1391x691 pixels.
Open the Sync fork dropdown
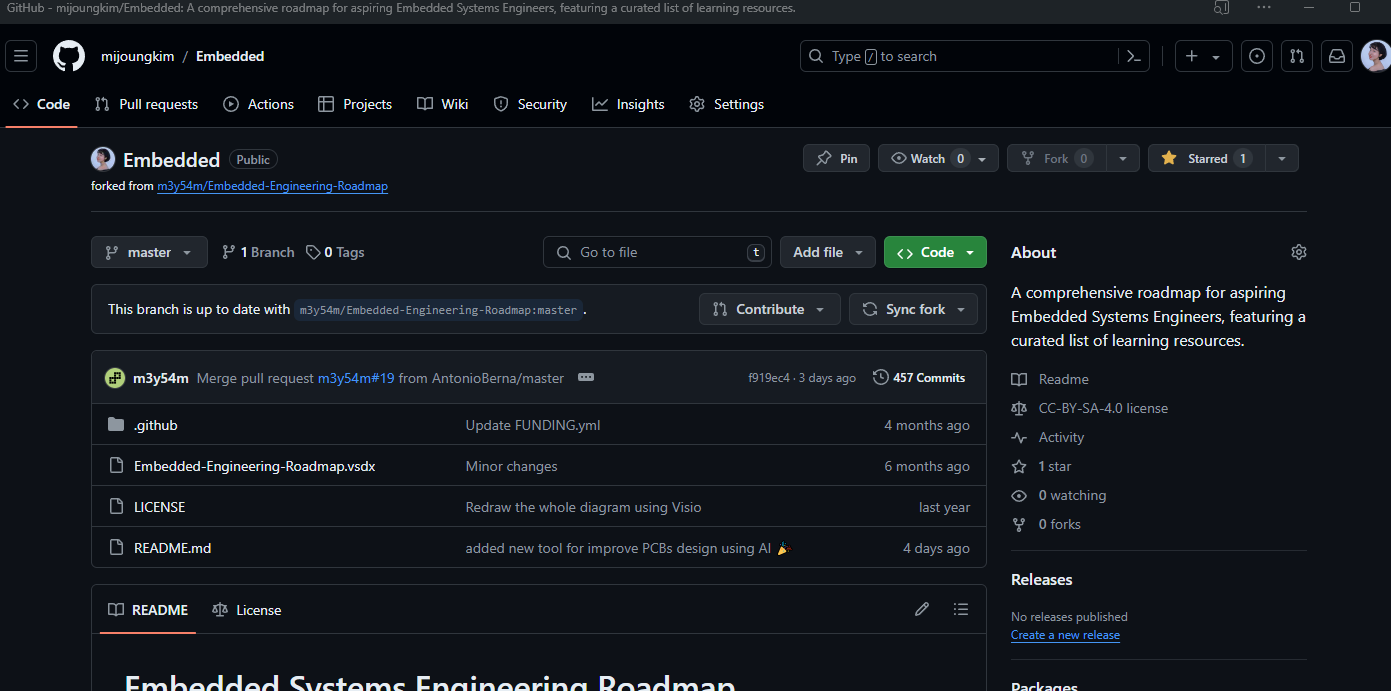(914, 309)
